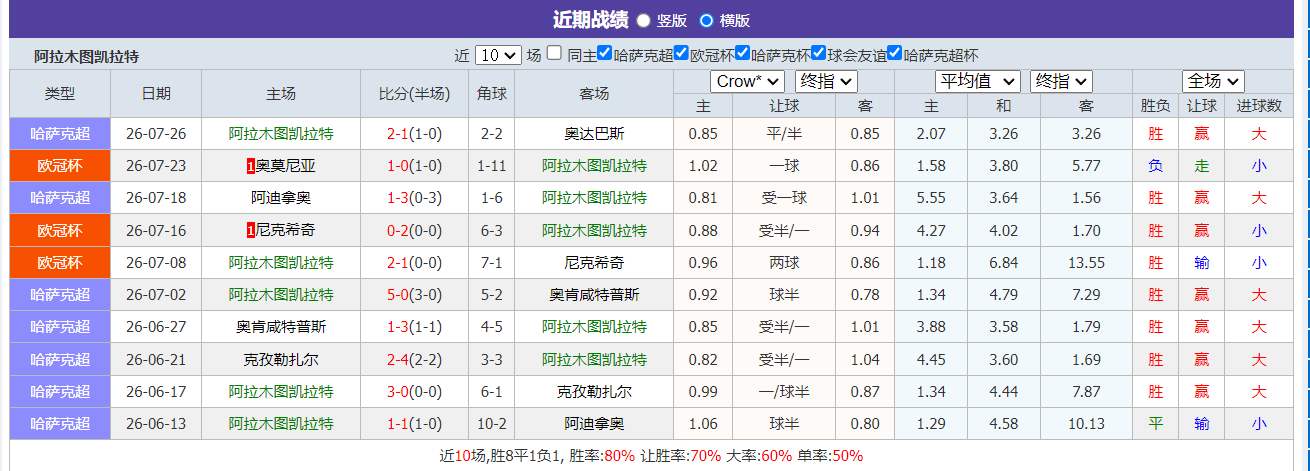Open the match count dropdown showing 10
The height and width of the screenshot is (471, 1310).
(498, 55)
